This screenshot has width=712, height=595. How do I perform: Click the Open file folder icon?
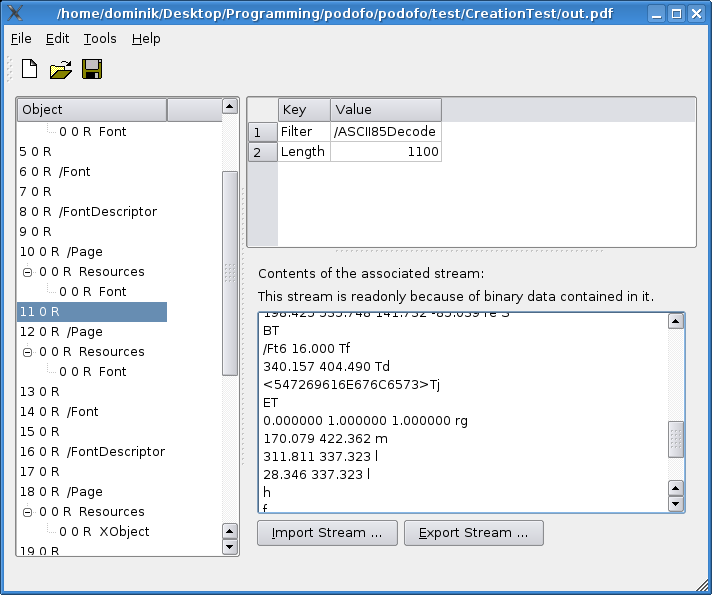click(61, 69)
